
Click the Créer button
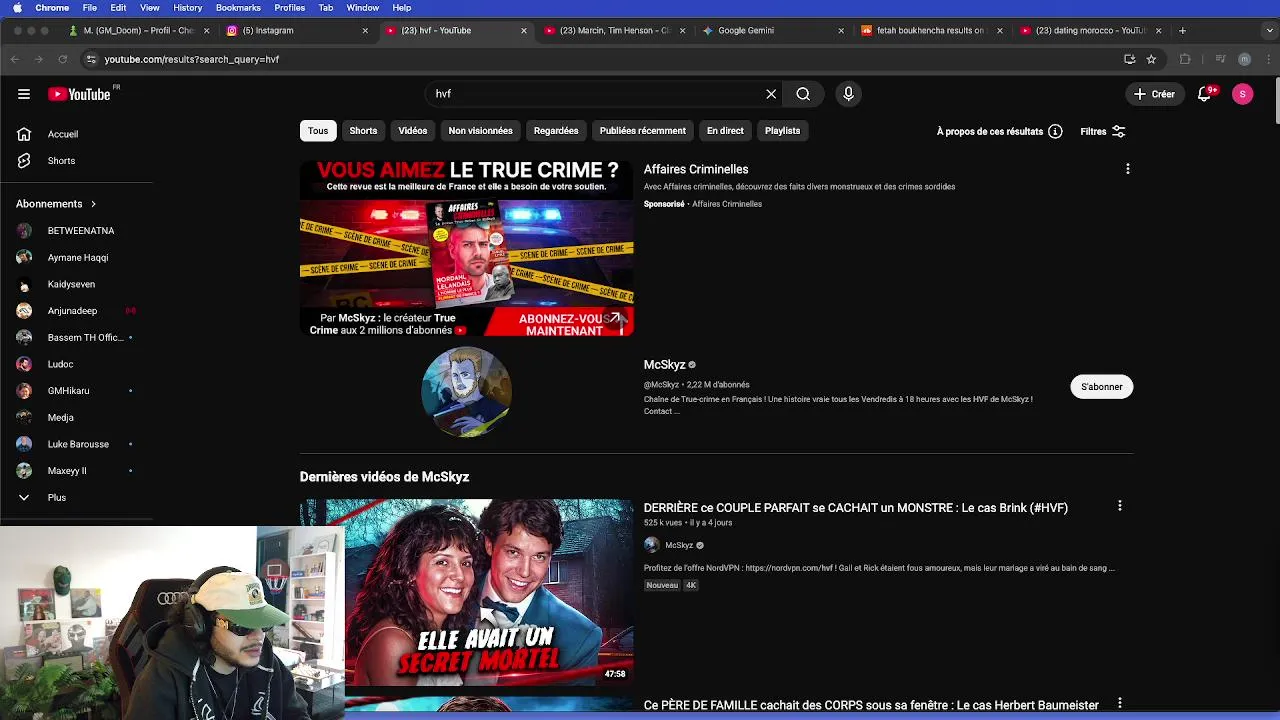(1153, 94)
